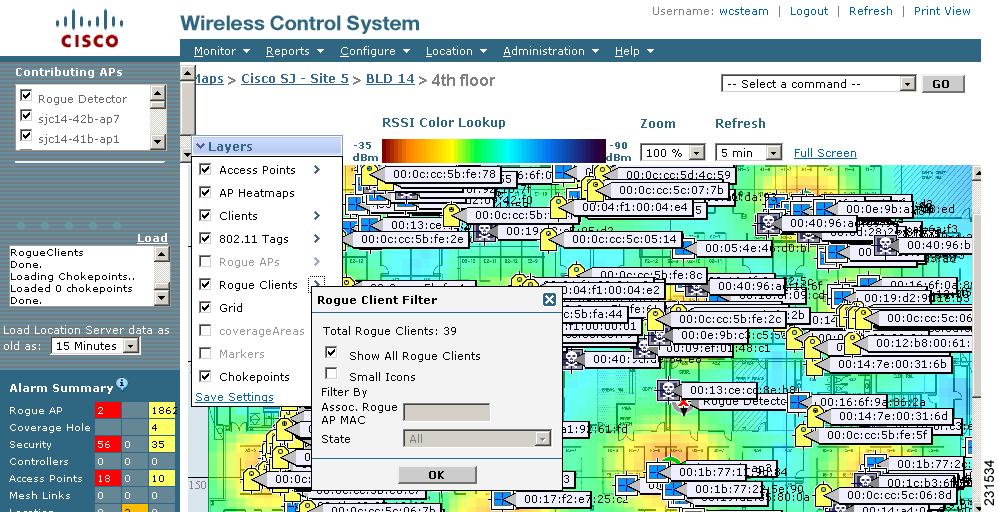Click the client icon for 00:17:f2:e7:25:c2

(503, 500)
